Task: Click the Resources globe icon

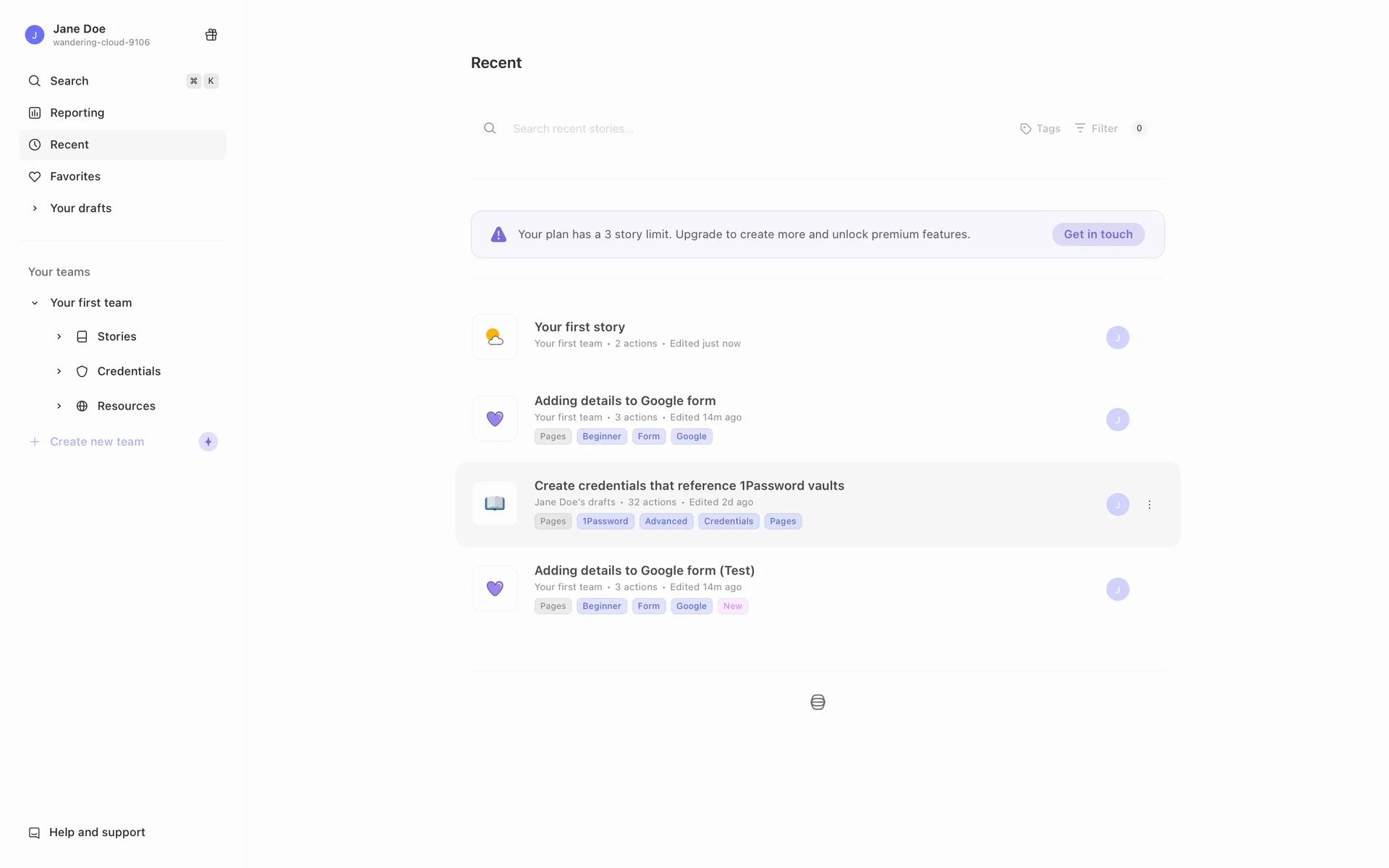Action: click(82, 406)
